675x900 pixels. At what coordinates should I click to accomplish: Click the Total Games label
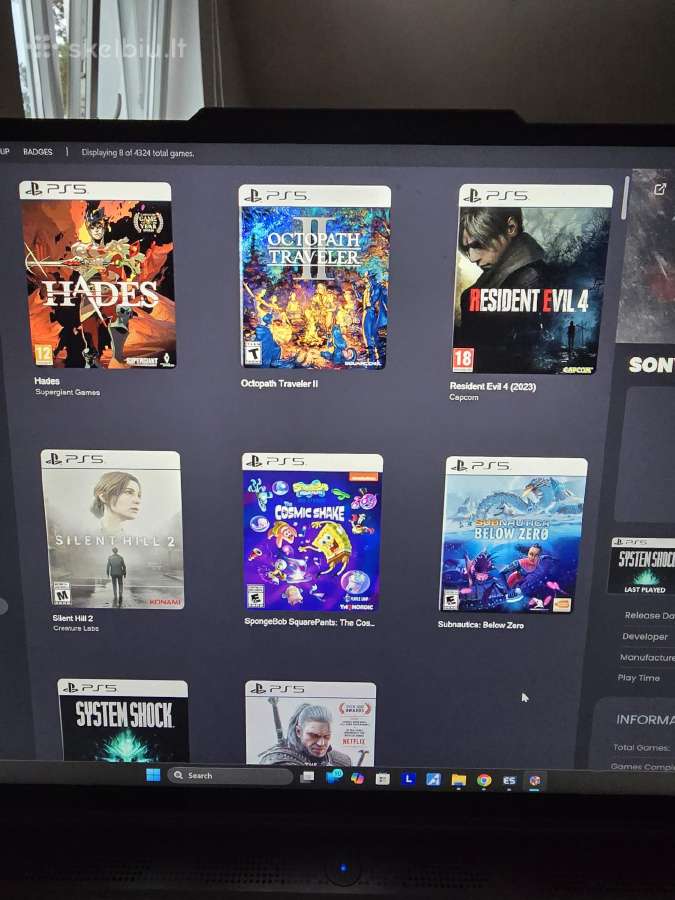(x=641, y=747)
